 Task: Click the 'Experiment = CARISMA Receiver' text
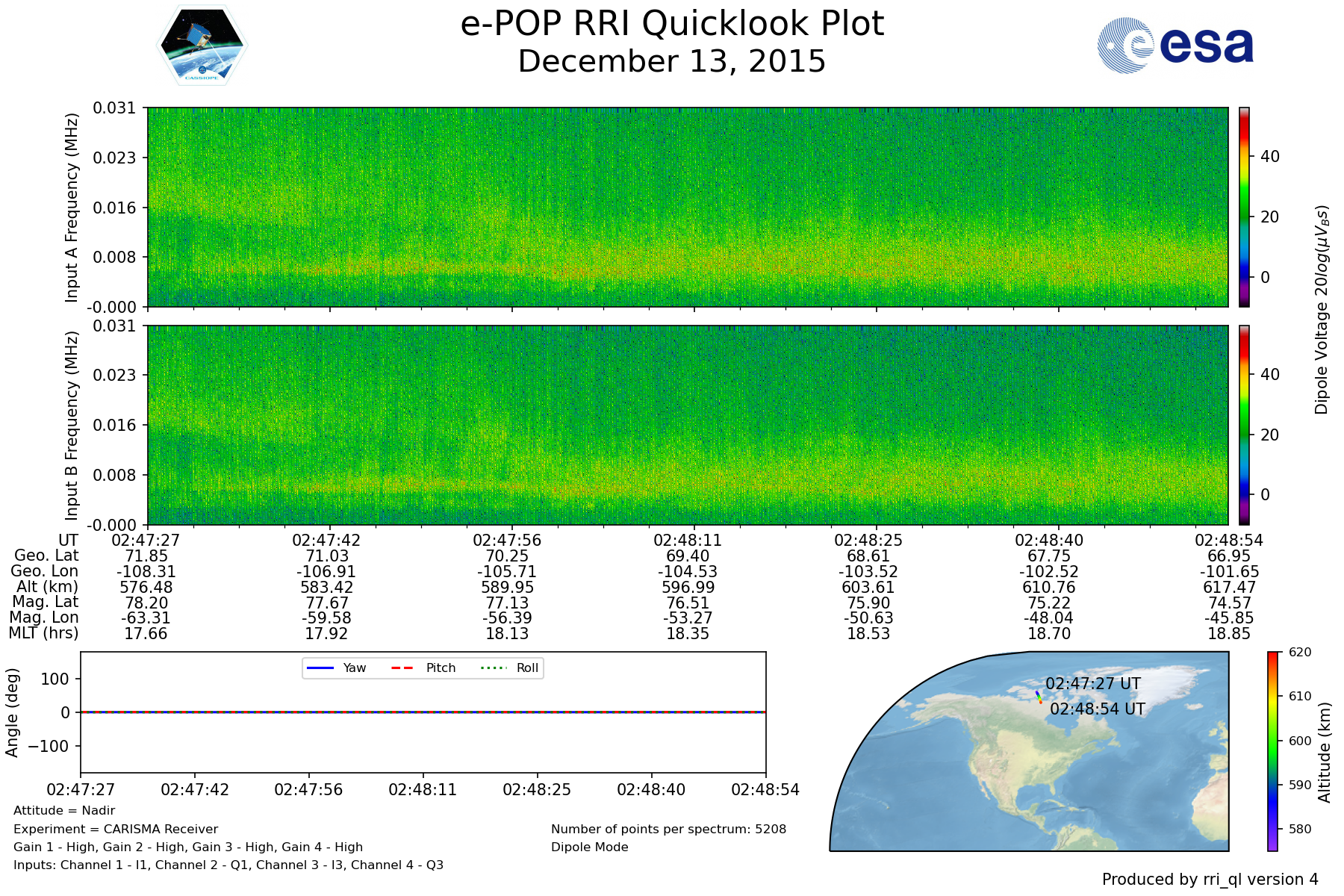[116, 829]
